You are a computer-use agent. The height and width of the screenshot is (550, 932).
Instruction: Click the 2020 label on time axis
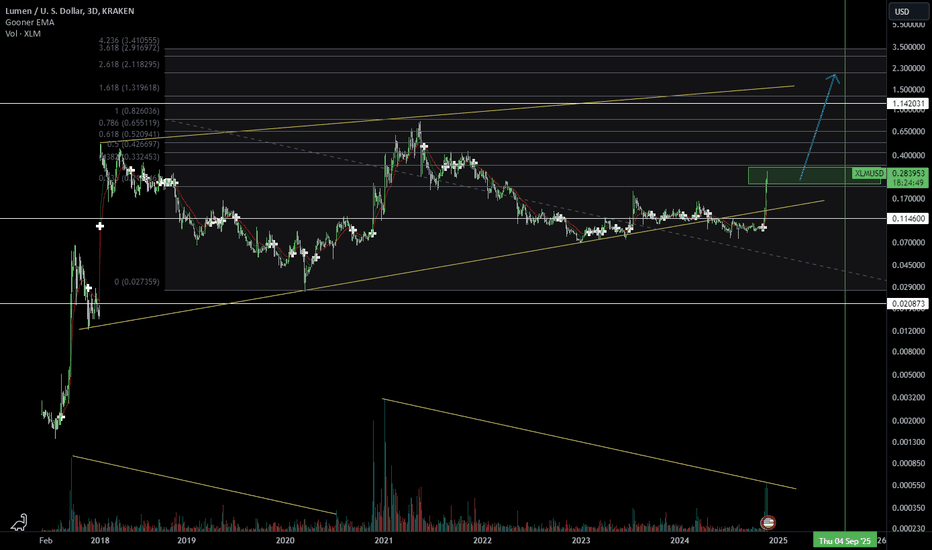285,540
